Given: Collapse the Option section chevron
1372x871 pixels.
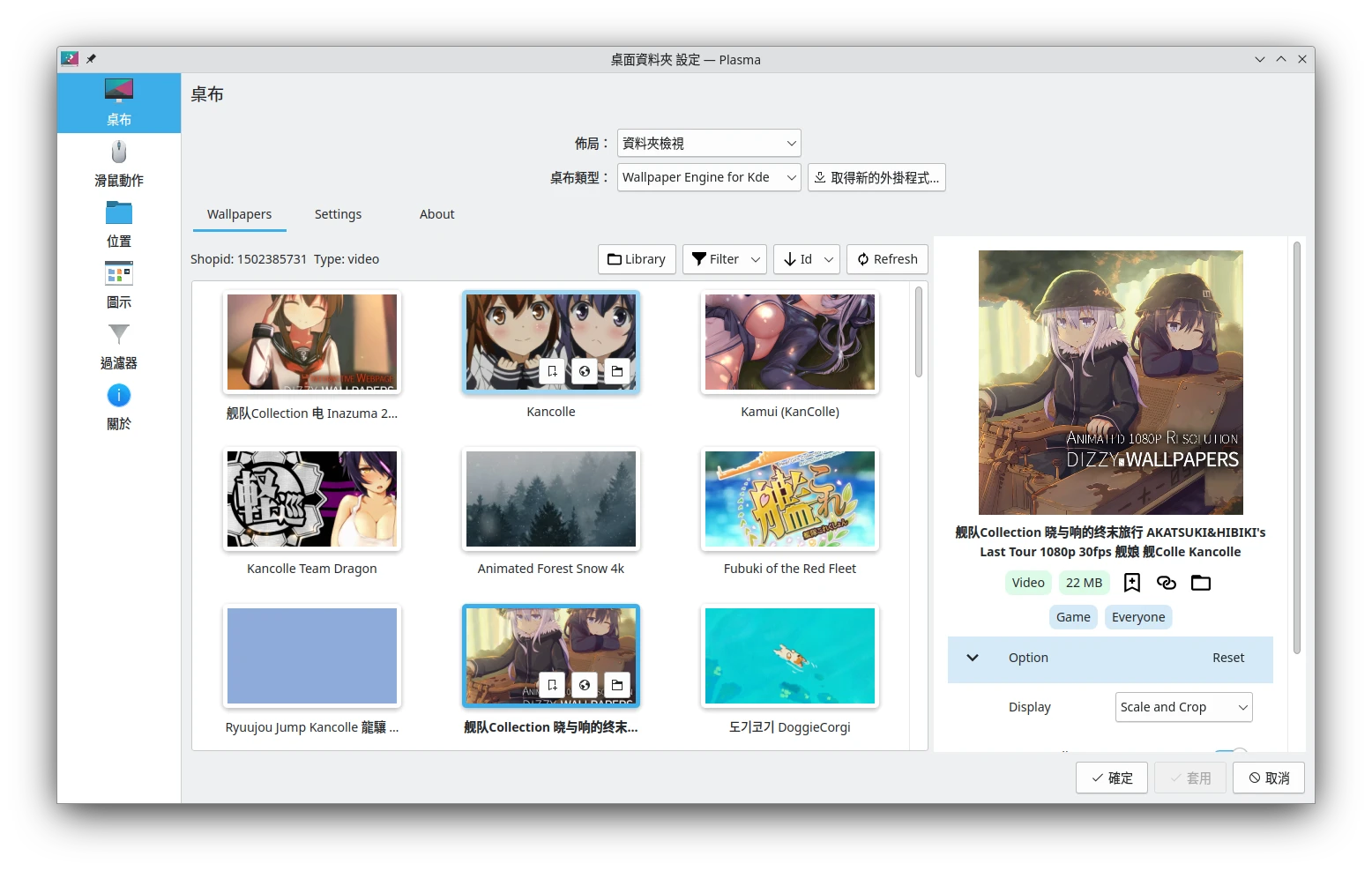Looking at the screenshot, I should [973, 658].
